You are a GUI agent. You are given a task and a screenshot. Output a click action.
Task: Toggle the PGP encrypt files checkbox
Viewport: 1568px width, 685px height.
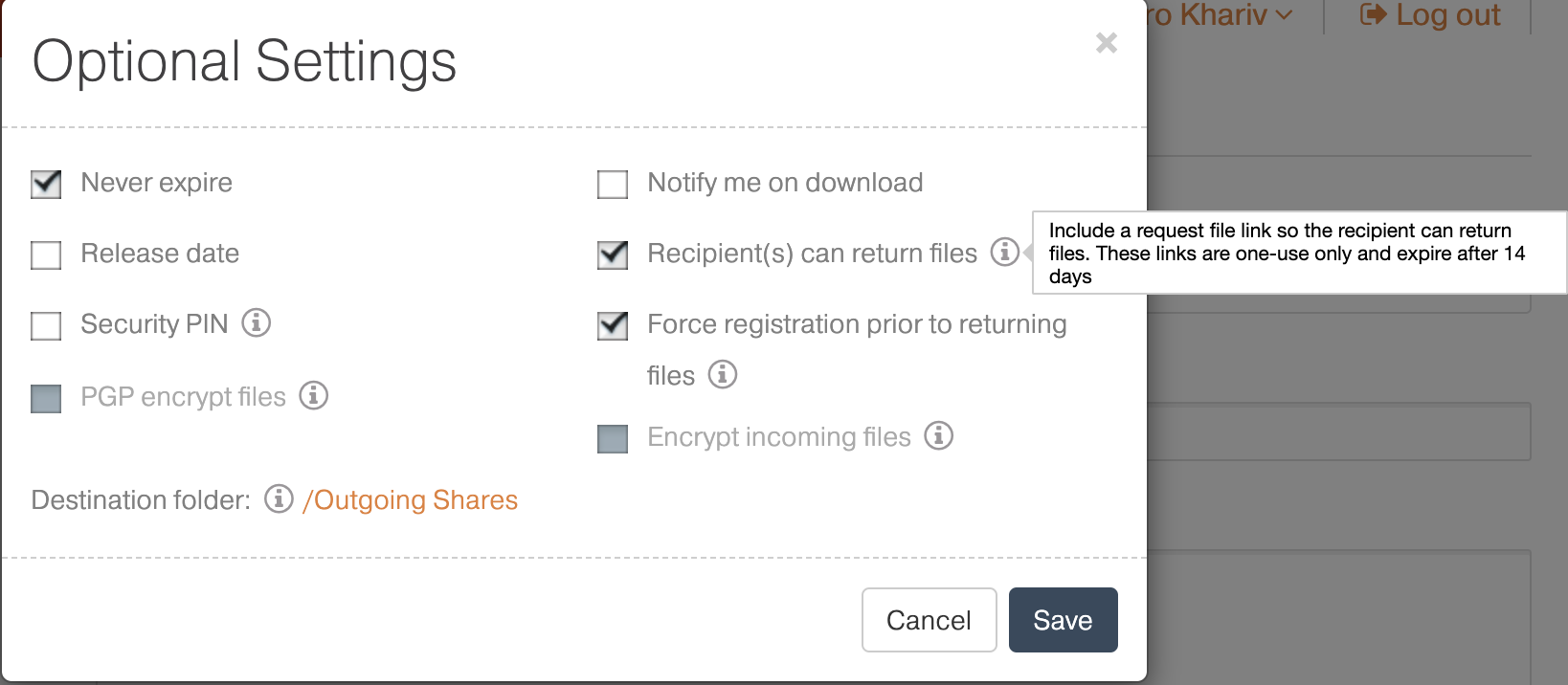[46, 398]
